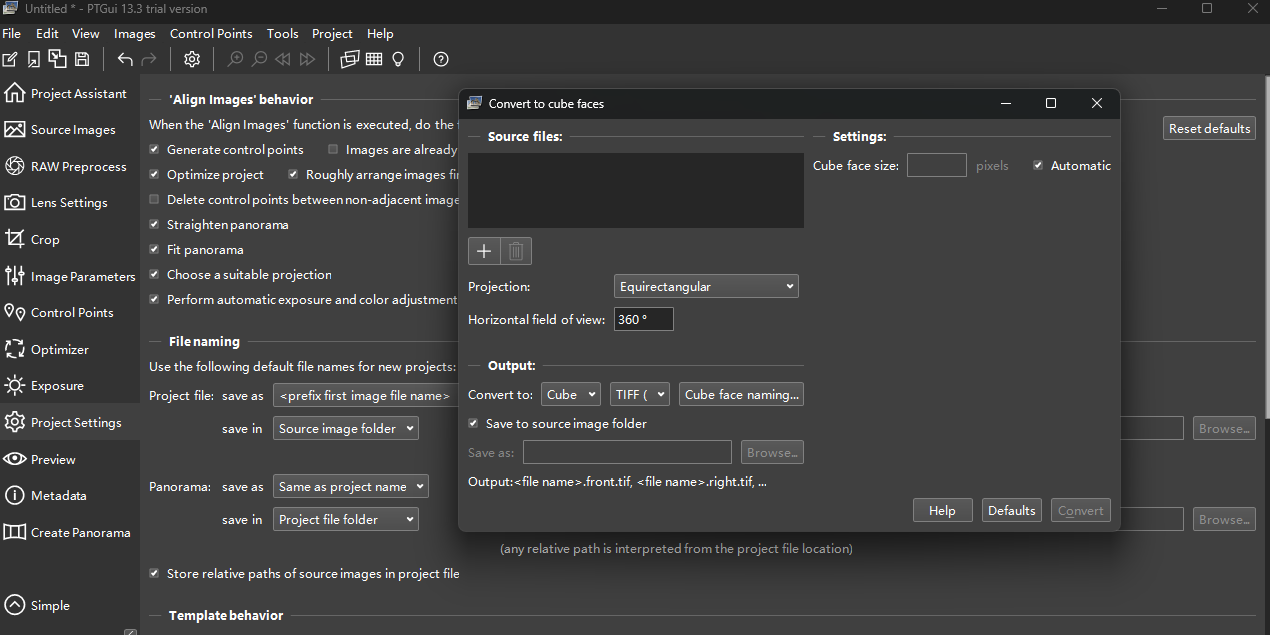The image size is (1270, 635).
Task: Save project with floppy disk icon
Action: click(82, 59)
